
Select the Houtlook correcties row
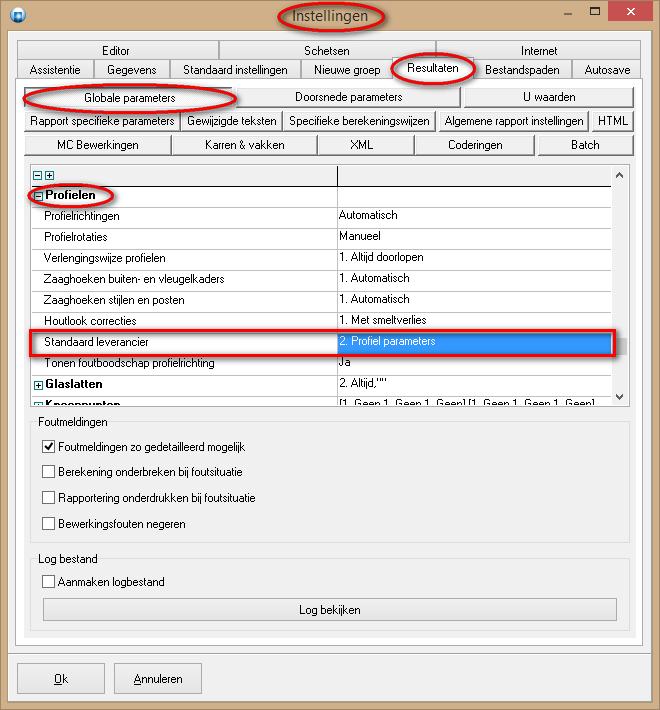pos(321,321)
